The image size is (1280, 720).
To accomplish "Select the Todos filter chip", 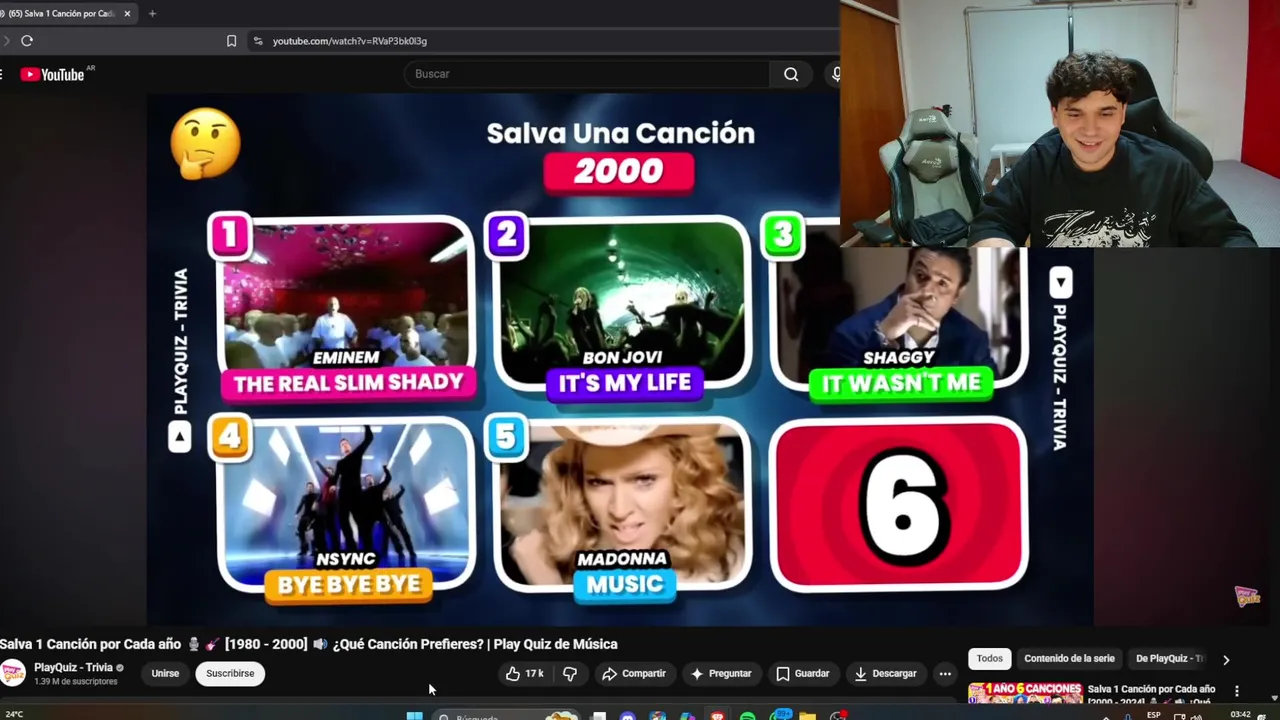I will 990,659.
